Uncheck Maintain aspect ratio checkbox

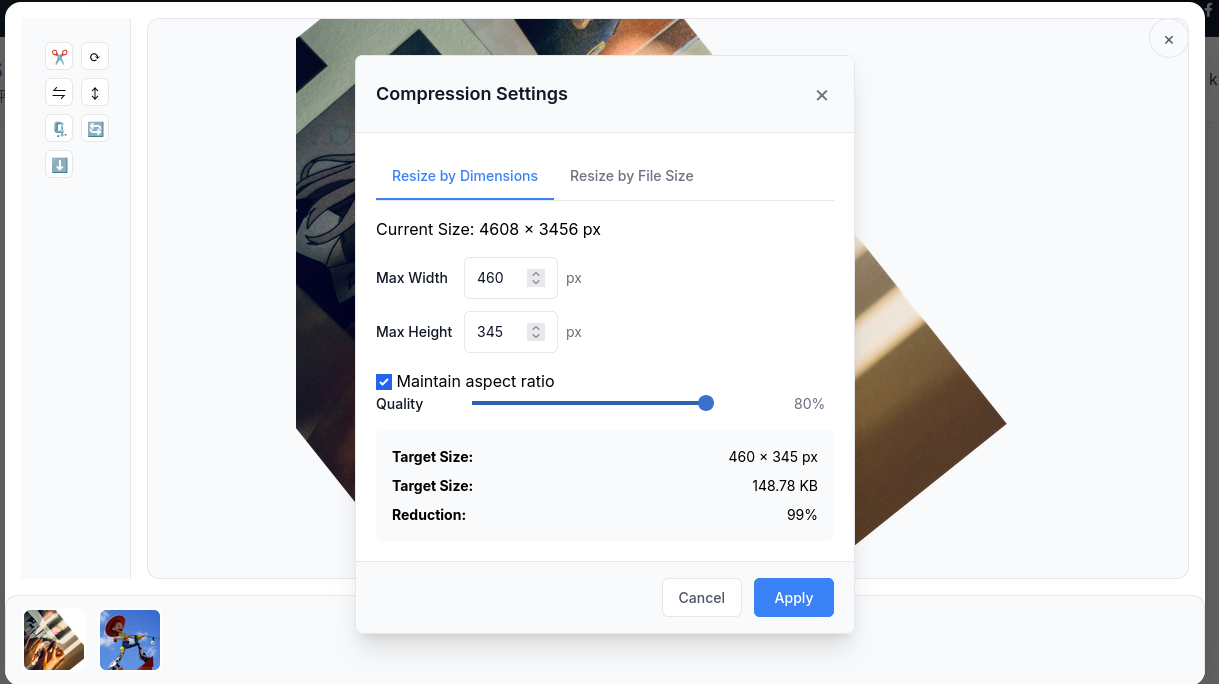pyautogui.click(x=384, y=382)
